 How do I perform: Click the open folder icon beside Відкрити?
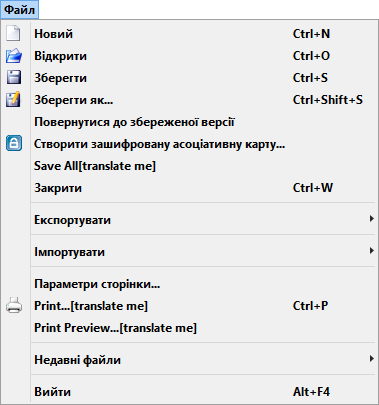click(14, 56)
